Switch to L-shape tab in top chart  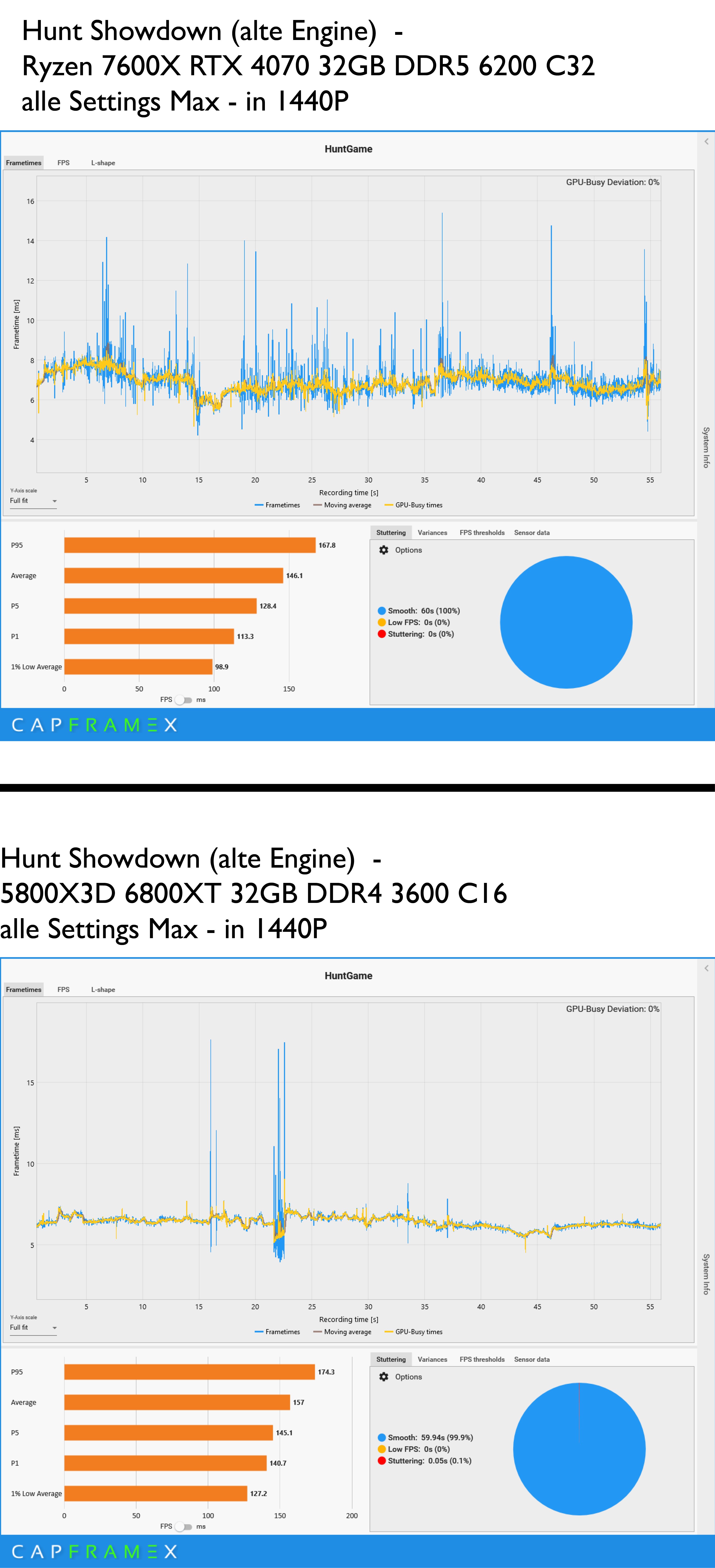point(103,163)
